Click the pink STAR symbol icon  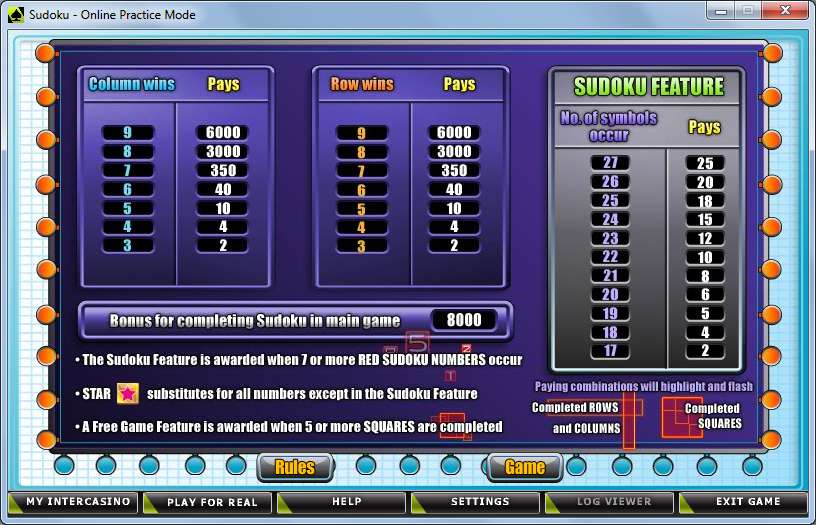[x=128, y=393]
